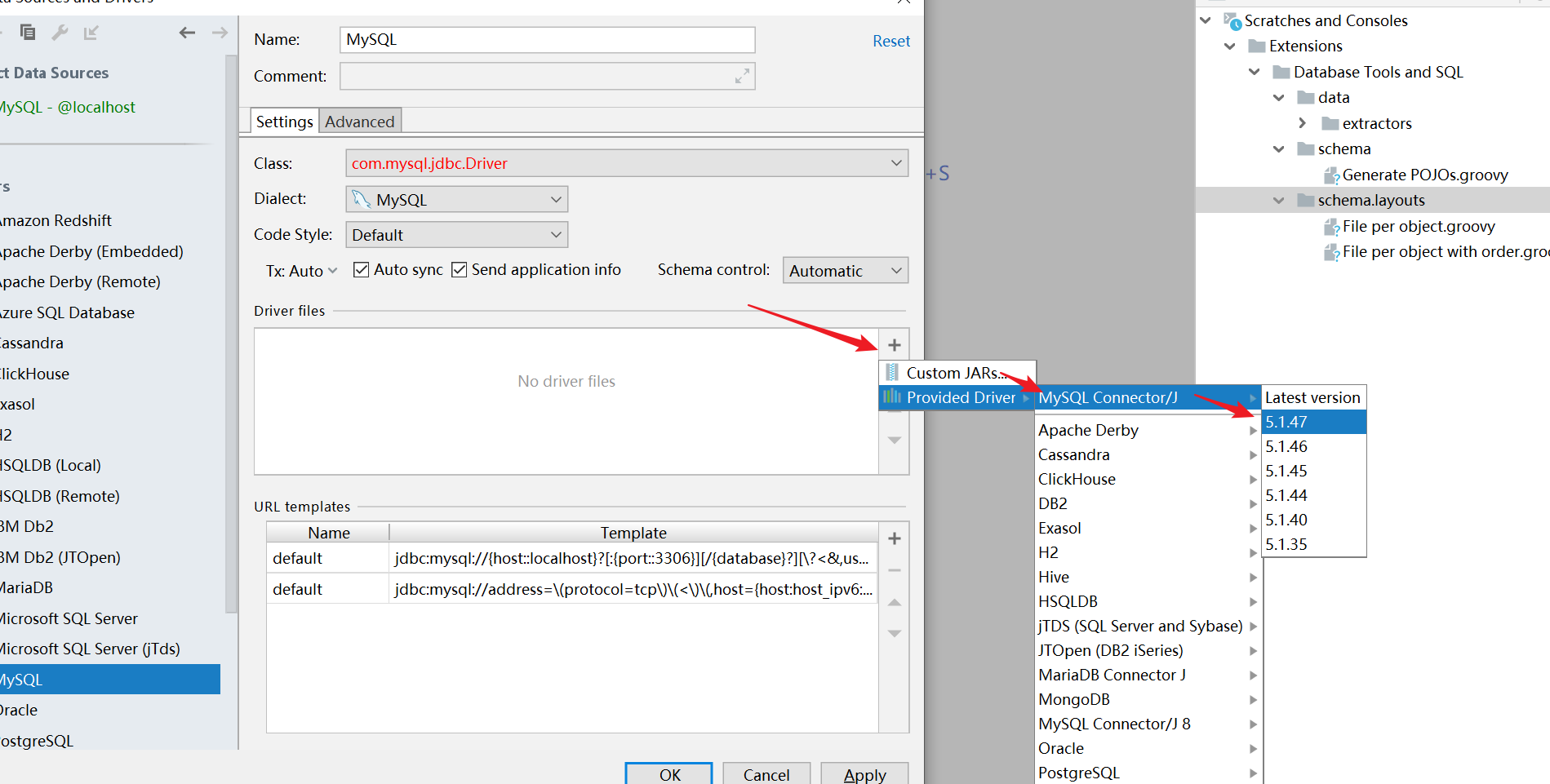Select MySQL Connector/J submenu entry
Image resolution: width=1550 pixels, height=784 pixels.
pyautogui.click(x=1148, y=397)
